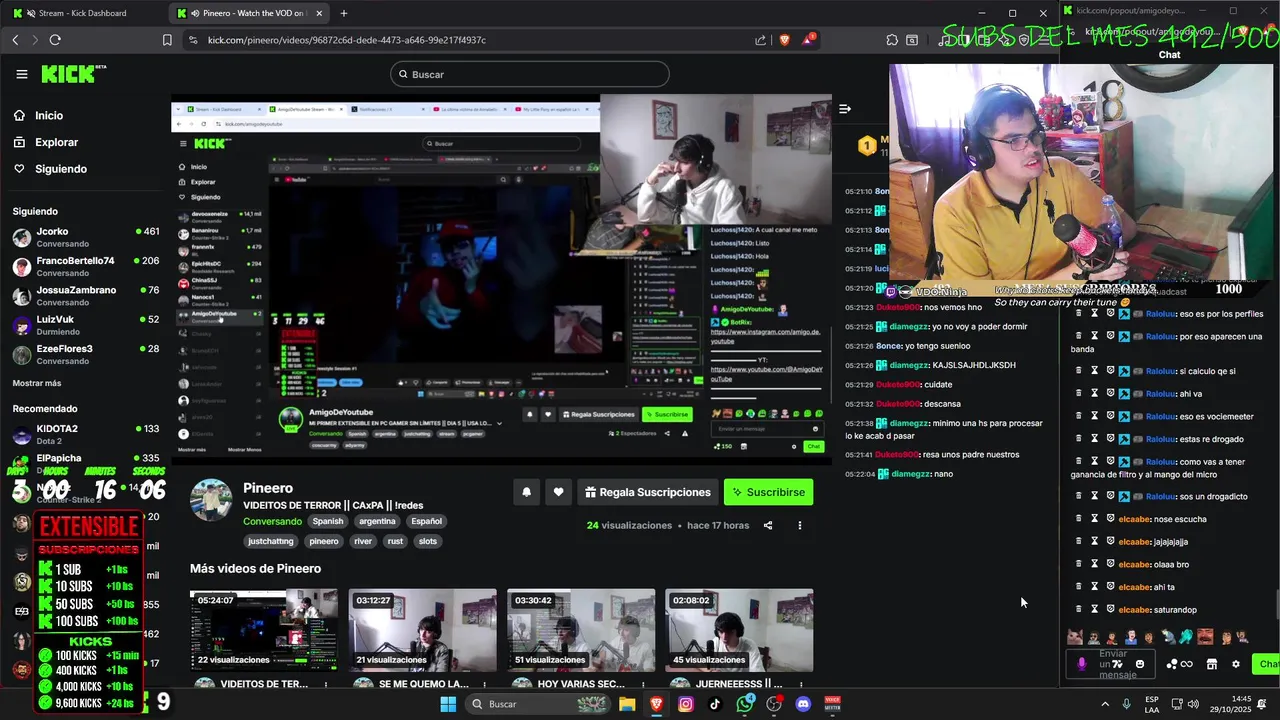Open JossuaZambrano followed channel
The image size is (1280, 720).
coord(85,295)
